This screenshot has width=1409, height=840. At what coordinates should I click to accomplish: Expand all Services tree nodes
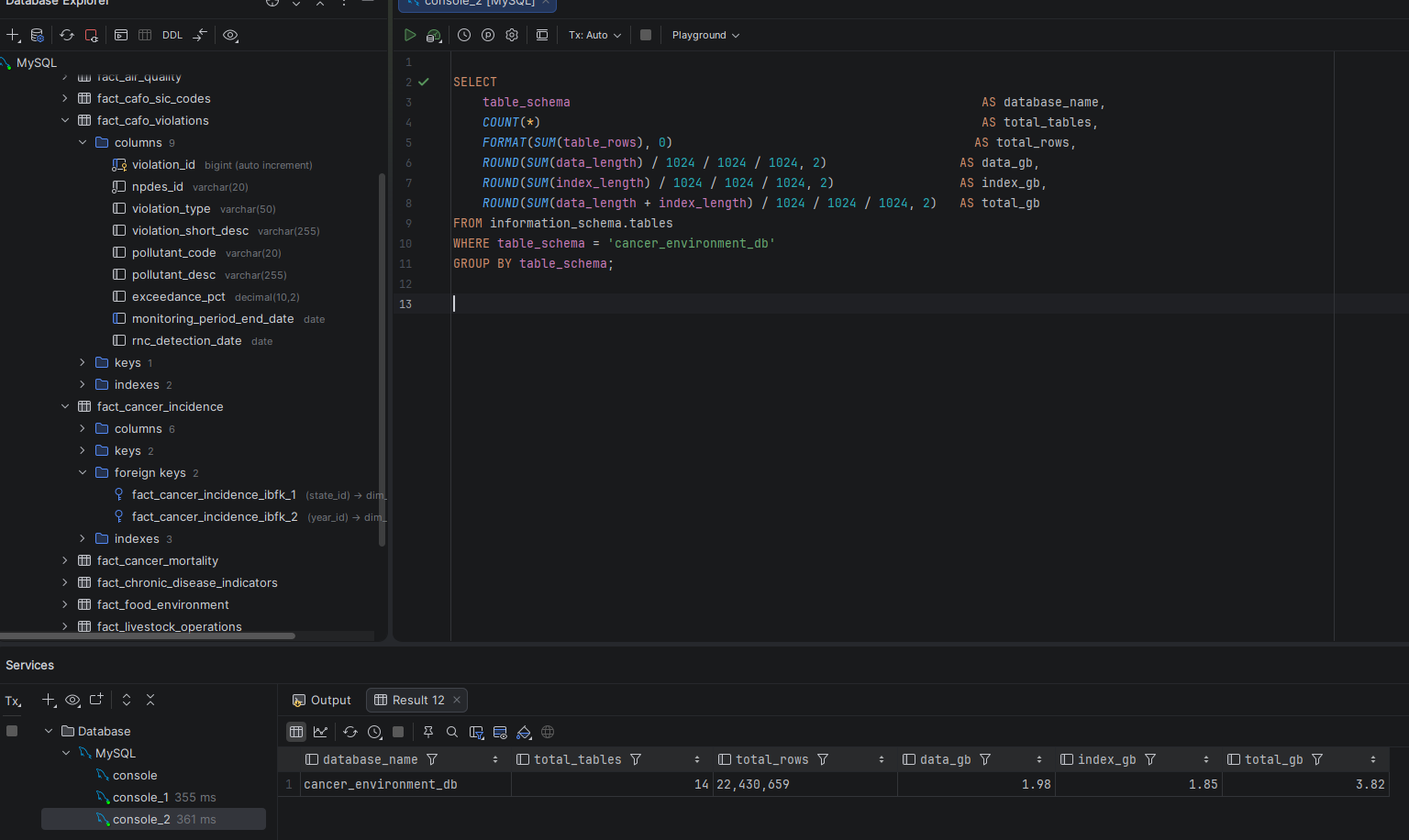point(127,700)
